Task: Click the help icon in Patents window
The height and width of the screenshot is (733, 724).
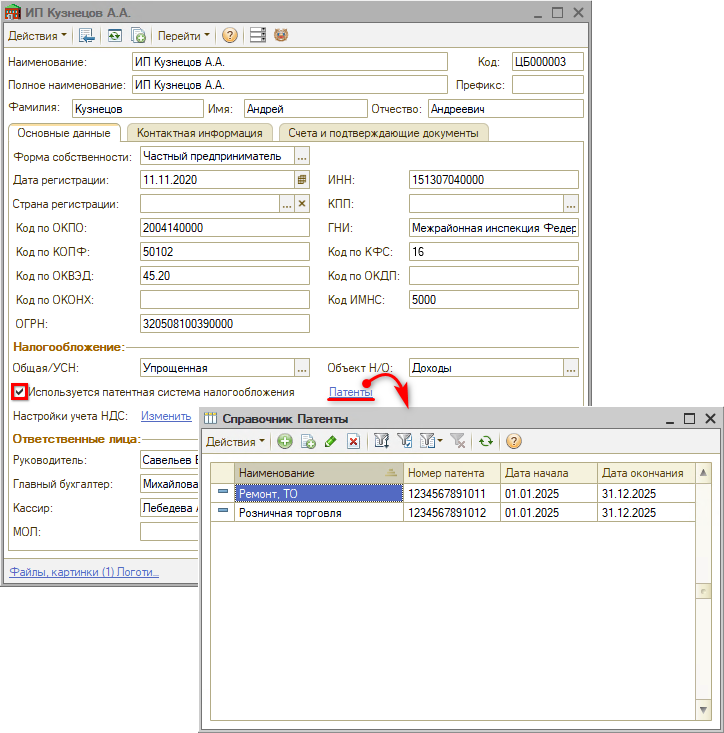Action: click(x=514, y=441)
